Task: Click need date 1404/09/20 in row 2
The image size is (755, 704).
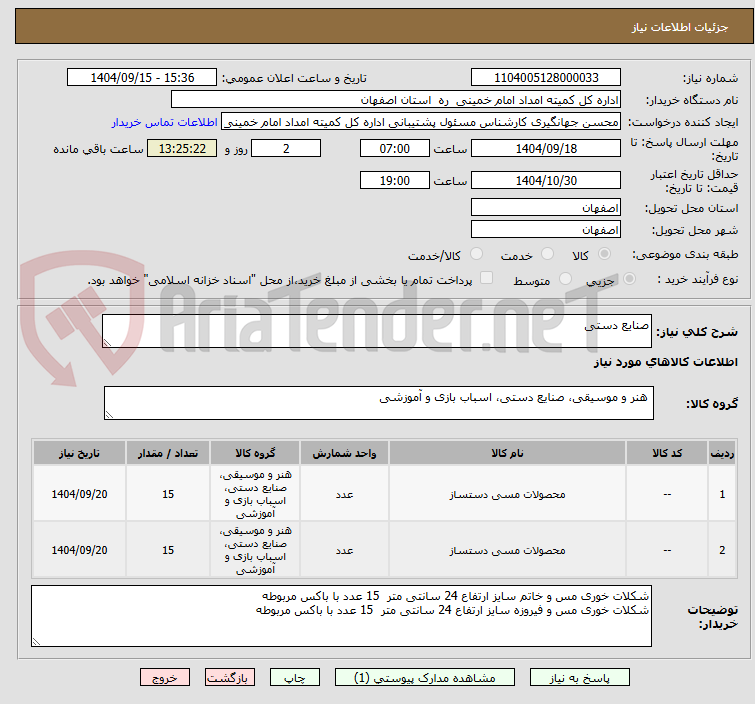Action: click(x=79, y=550)
